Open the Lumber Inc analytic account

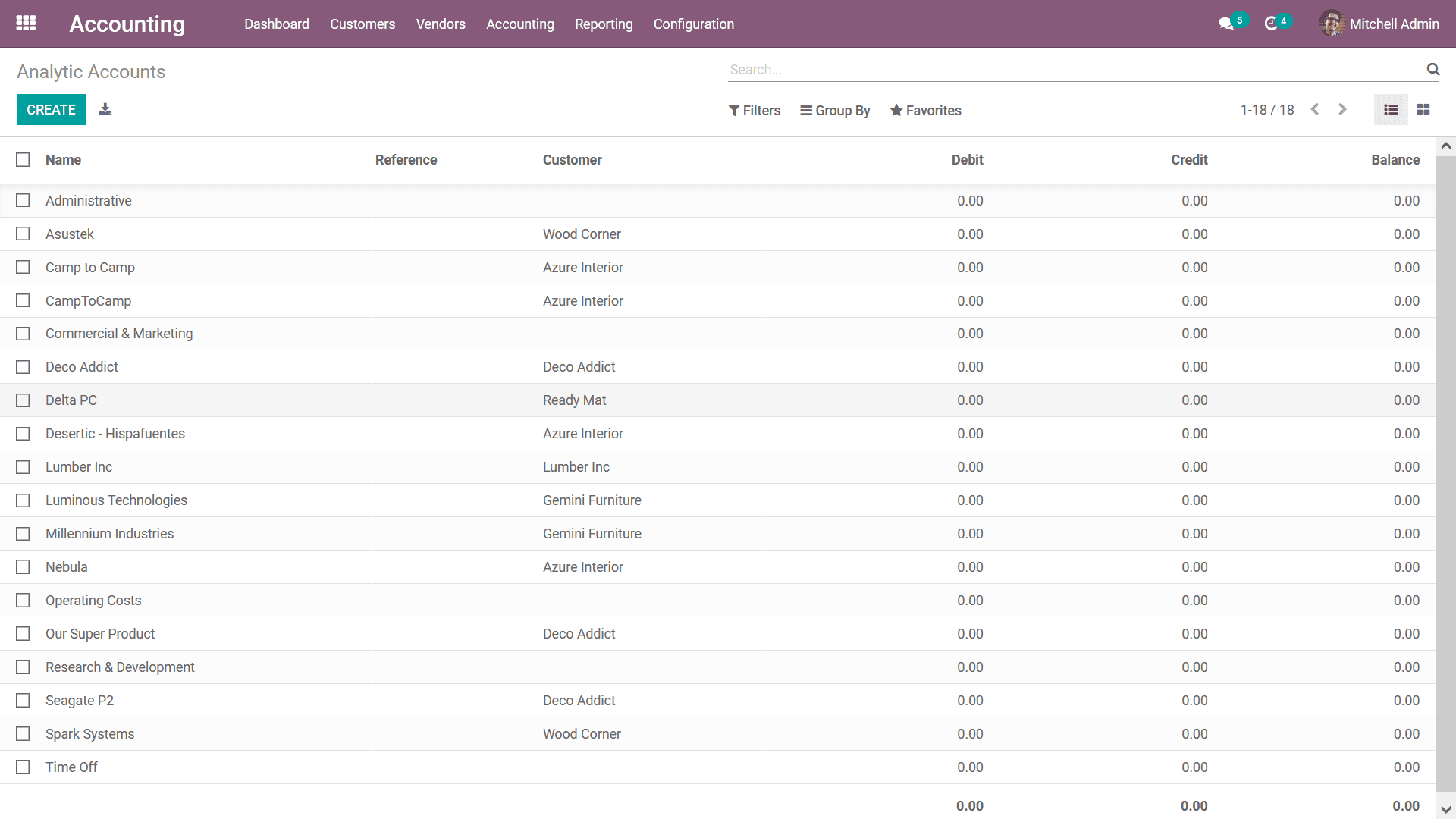click(x=79, y=467)
